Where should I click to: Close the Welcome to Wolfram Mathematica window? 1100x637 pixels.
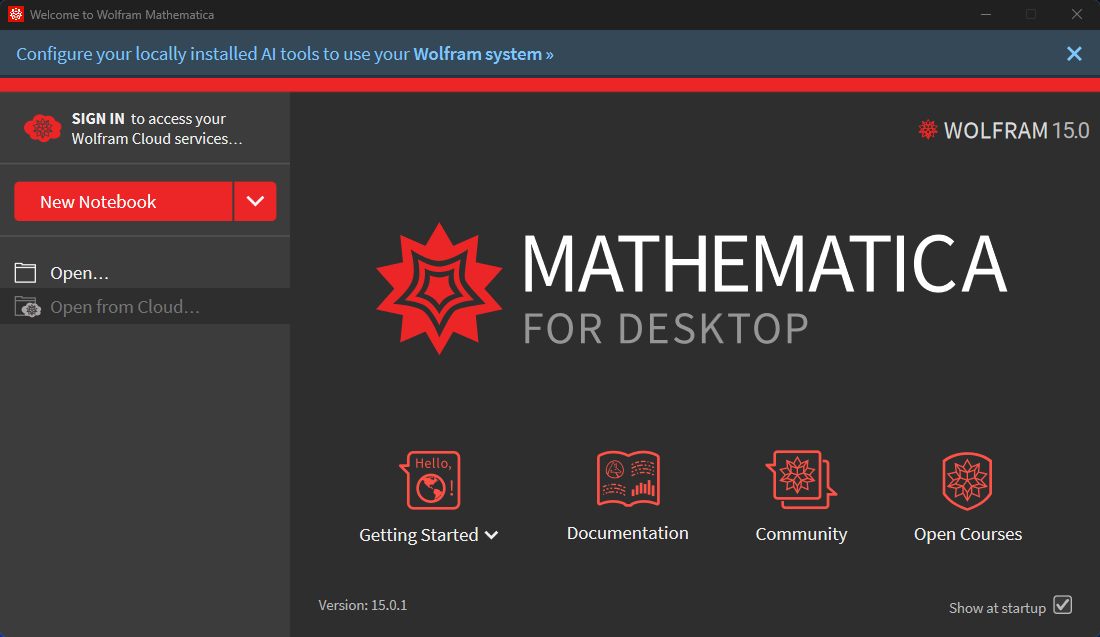click(1077, 14)
